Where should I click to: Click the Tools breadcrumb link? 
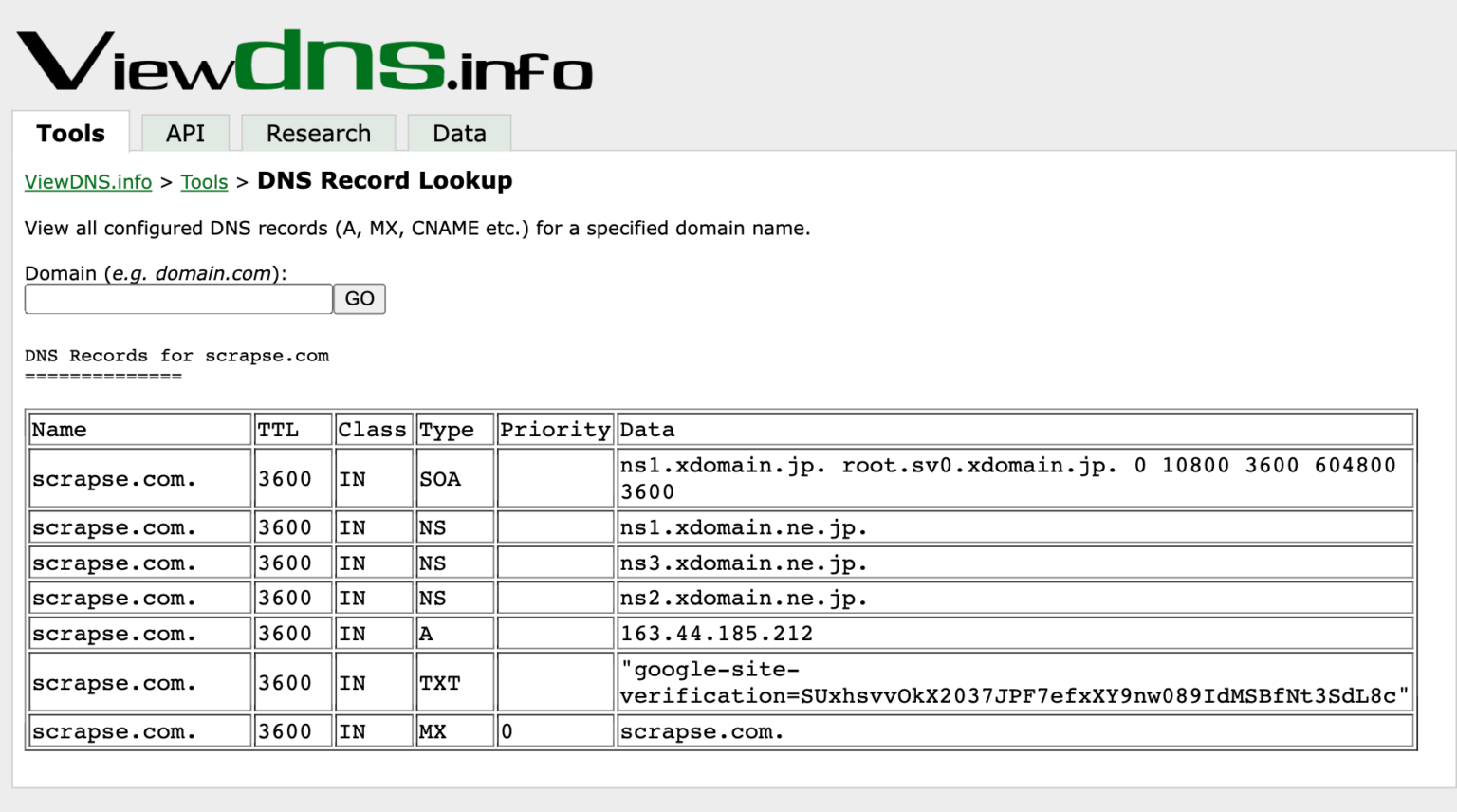[204, 181]
